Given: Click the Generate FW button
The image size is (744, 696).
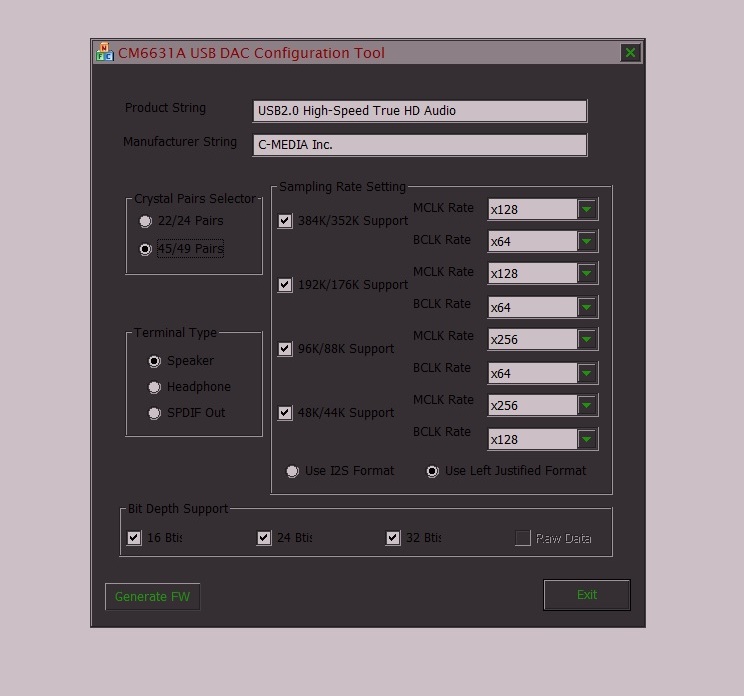Looking at the screenshot, I should [153, 597].
